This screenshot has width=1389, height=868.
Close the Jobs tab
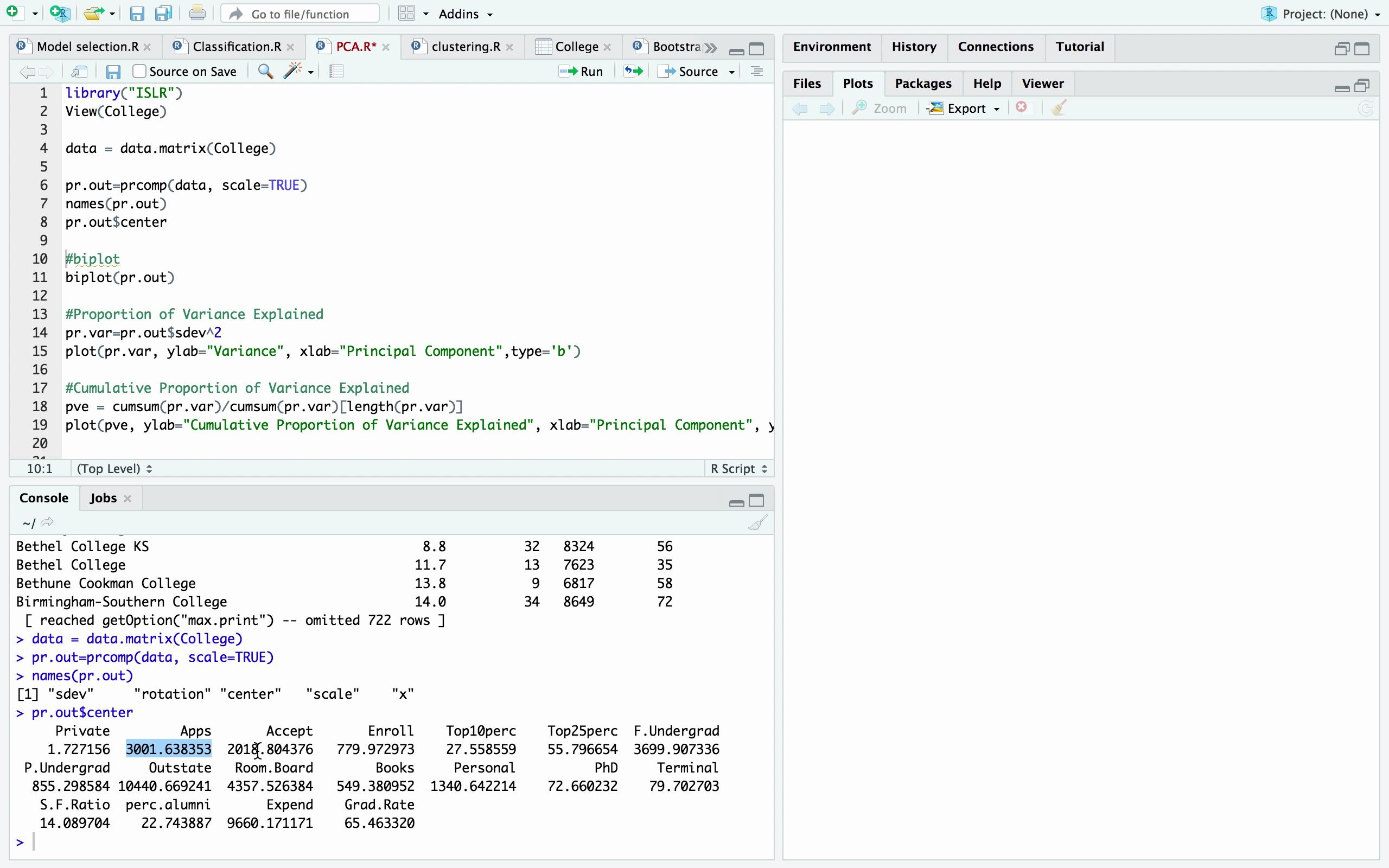[x=128, y=499]
